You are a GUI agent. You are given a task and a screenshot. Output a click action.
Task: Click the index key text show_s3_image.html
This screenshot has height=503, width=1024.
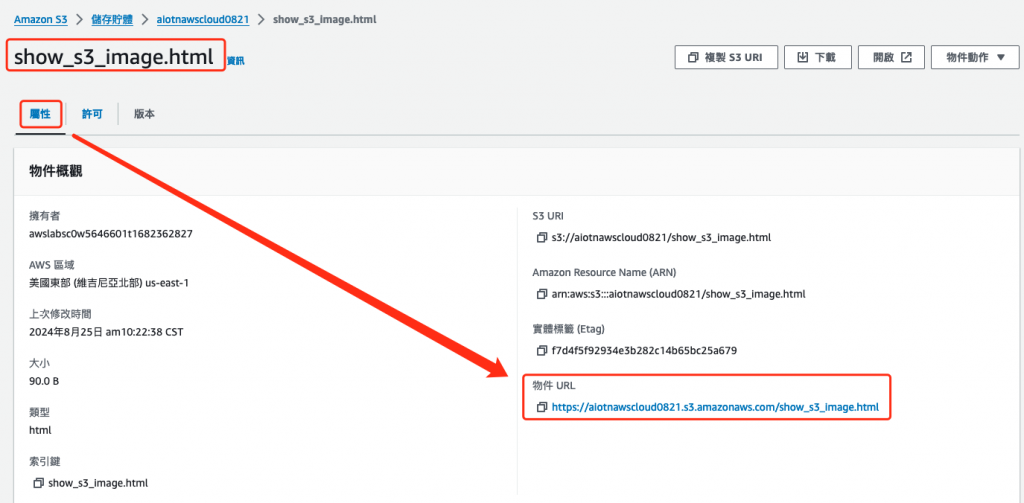coord(98,483)
